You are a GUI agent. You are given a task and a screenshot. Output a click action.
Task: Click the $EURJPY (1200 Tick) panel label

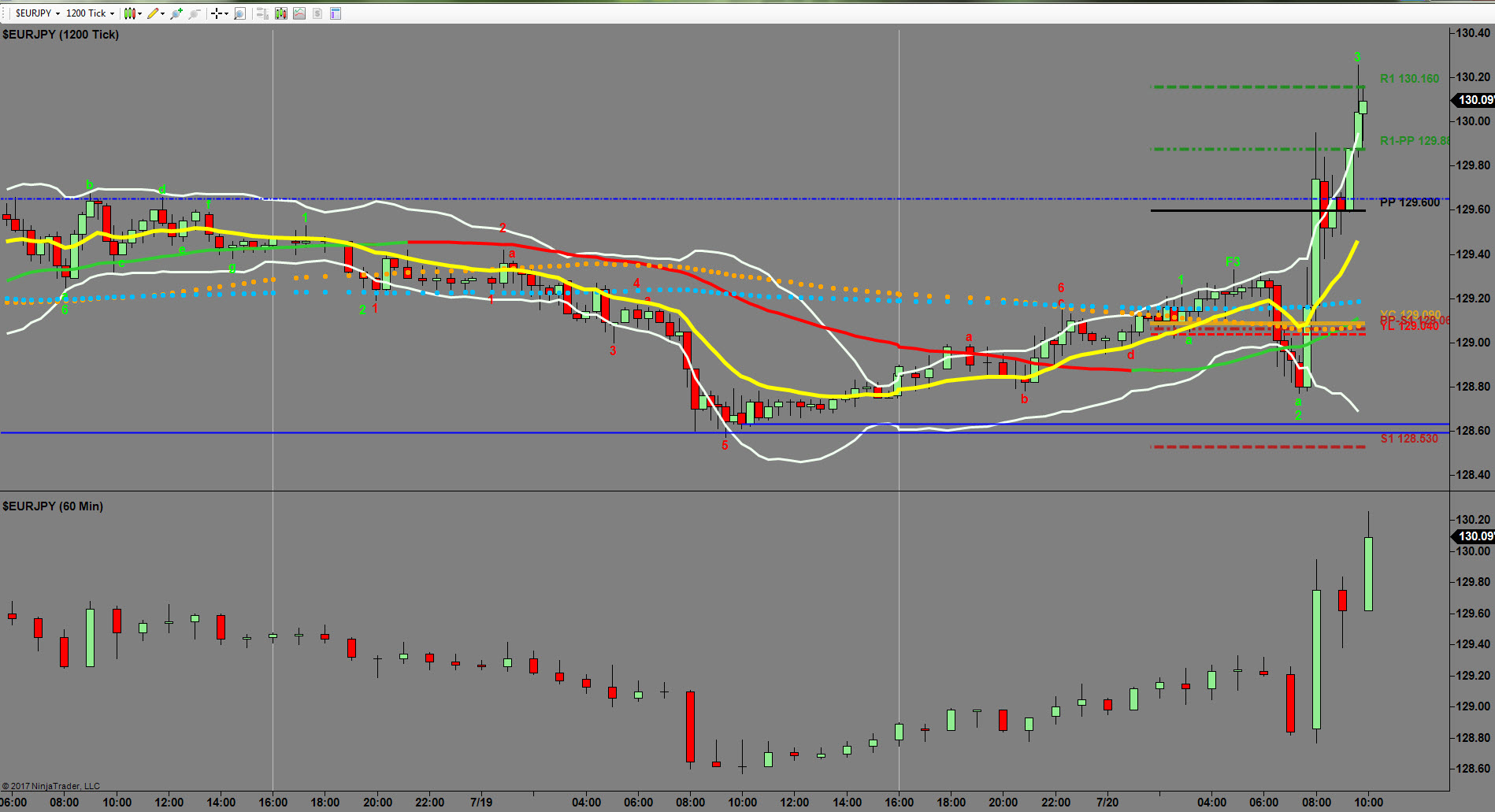61,35
